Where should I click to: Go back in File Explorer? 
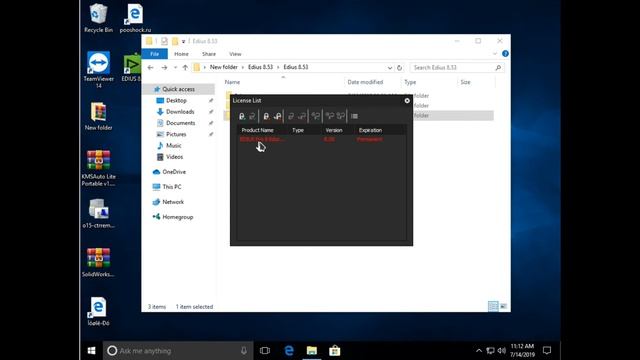pyautogui.click(x=151, y=67)
